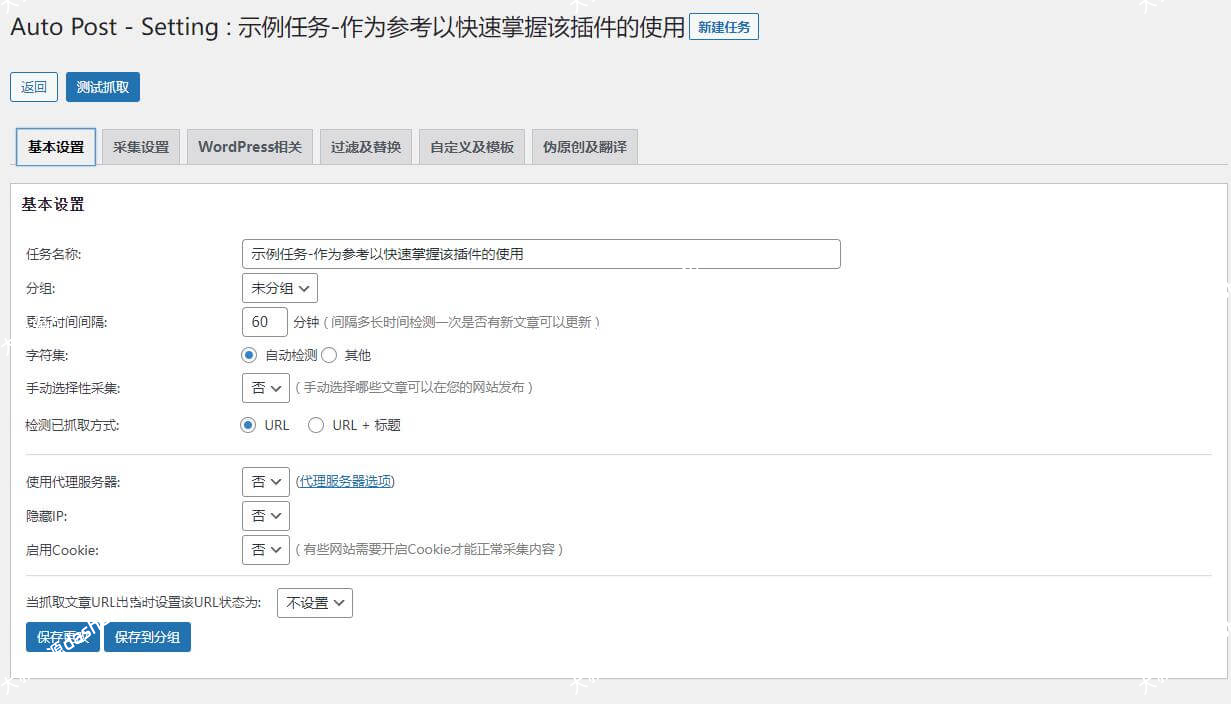Switch to the 过滤及替换 tab
The image size is (1231, 704).
click(x=365, y=145)
